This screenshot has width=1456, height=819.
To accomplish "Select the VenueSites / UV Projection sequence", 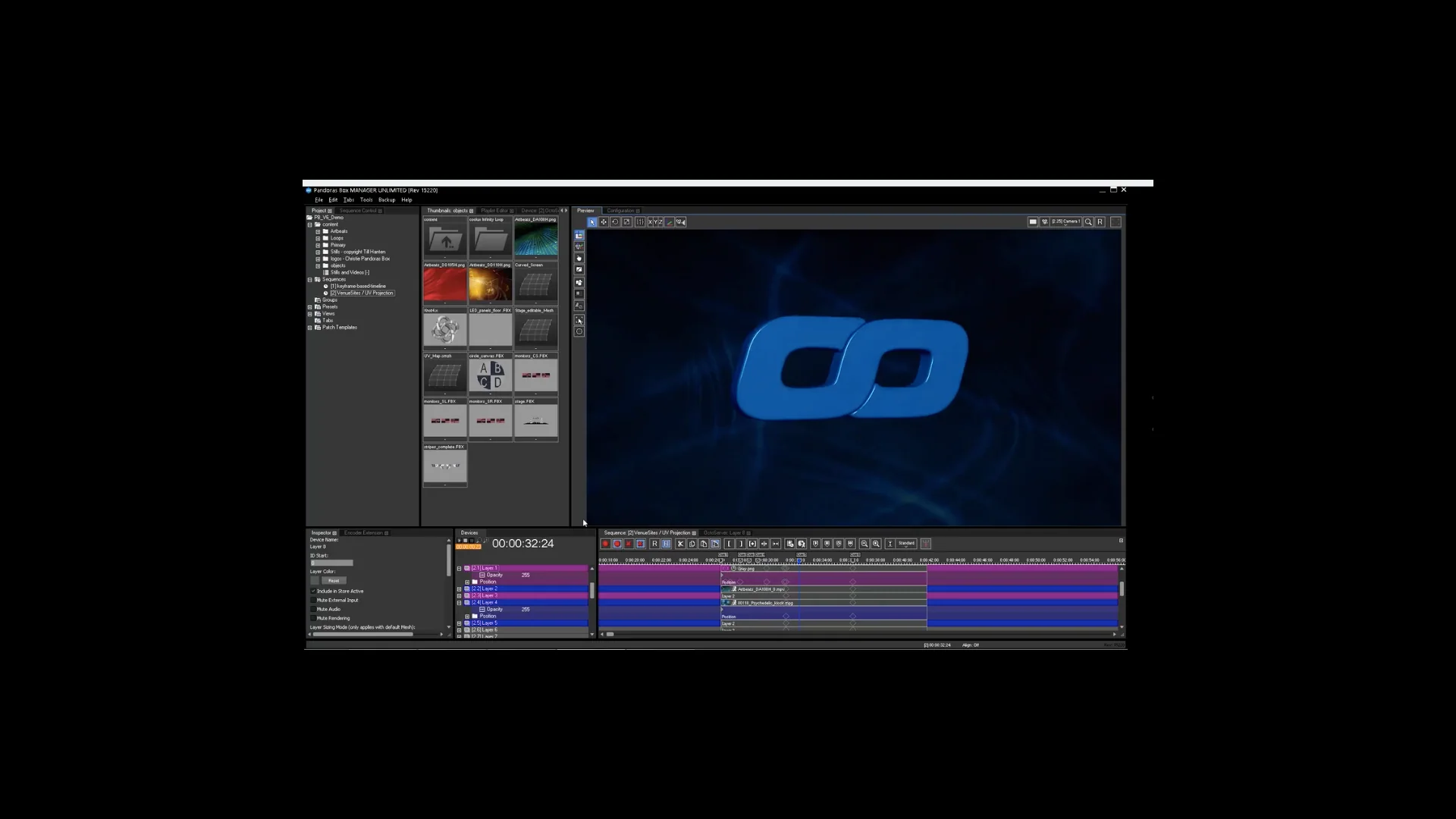I will (362, 293).
